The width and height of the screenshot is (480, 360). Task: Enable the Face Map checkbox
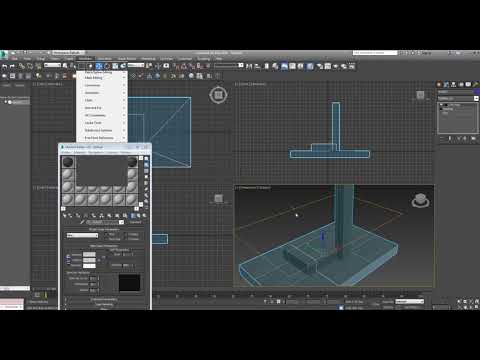(106, 239)
